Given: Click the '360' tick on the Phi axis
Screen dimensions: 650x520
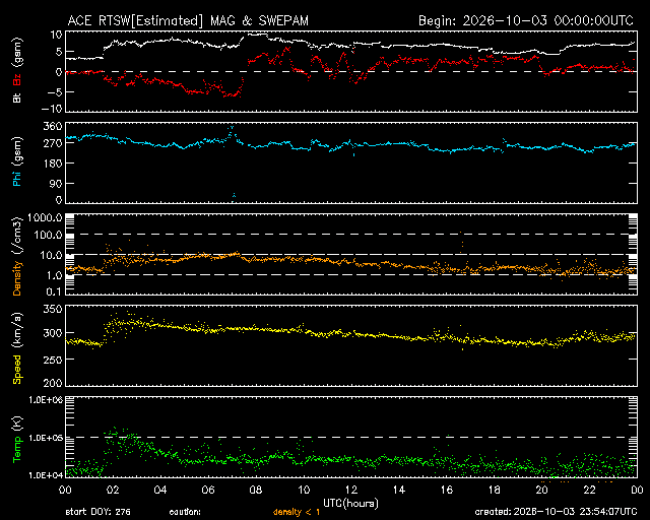Looking at the screenshot, I should 53,126.
